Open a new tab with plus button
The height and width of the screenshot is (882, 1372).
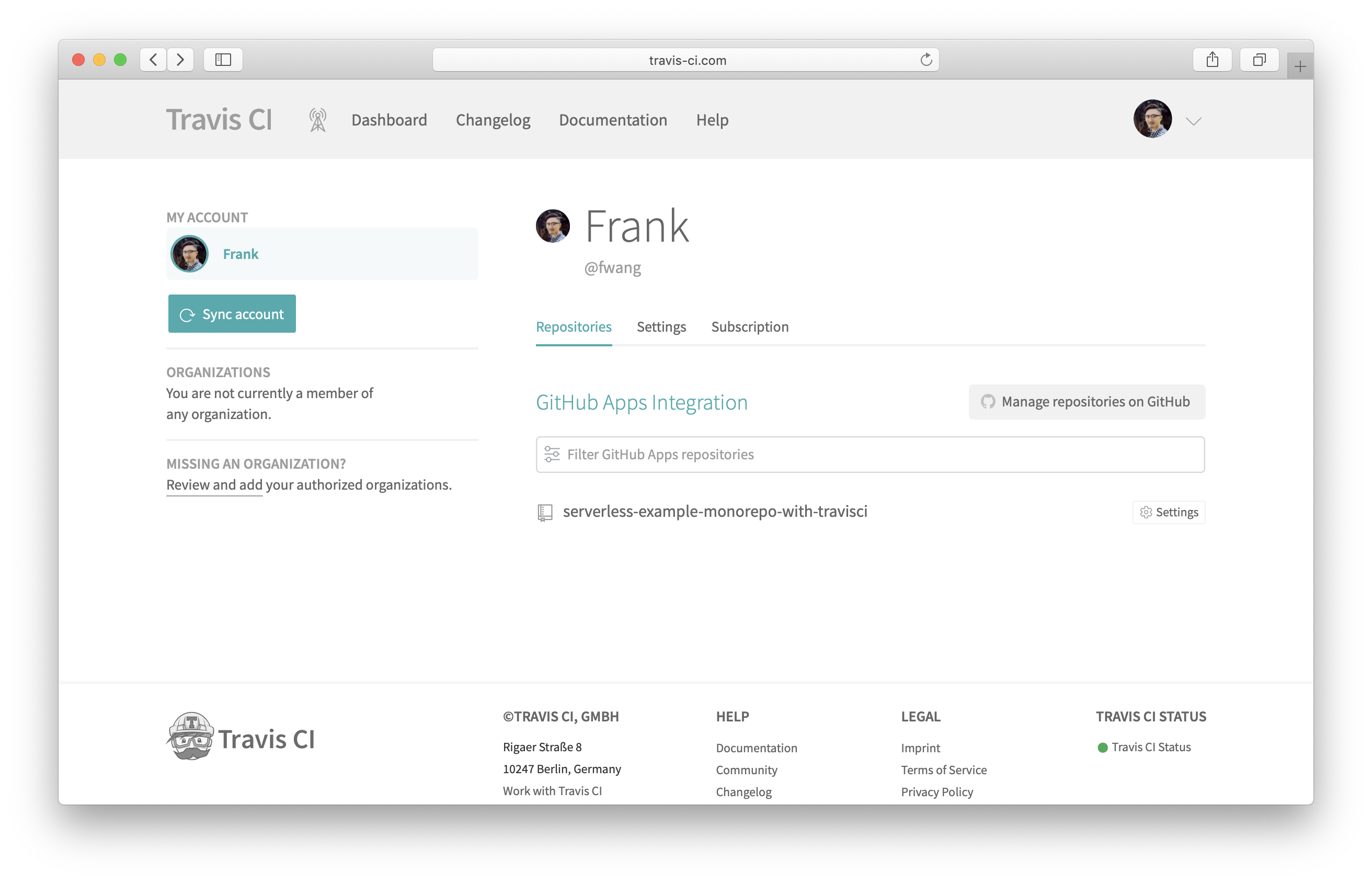[1299, 67]
